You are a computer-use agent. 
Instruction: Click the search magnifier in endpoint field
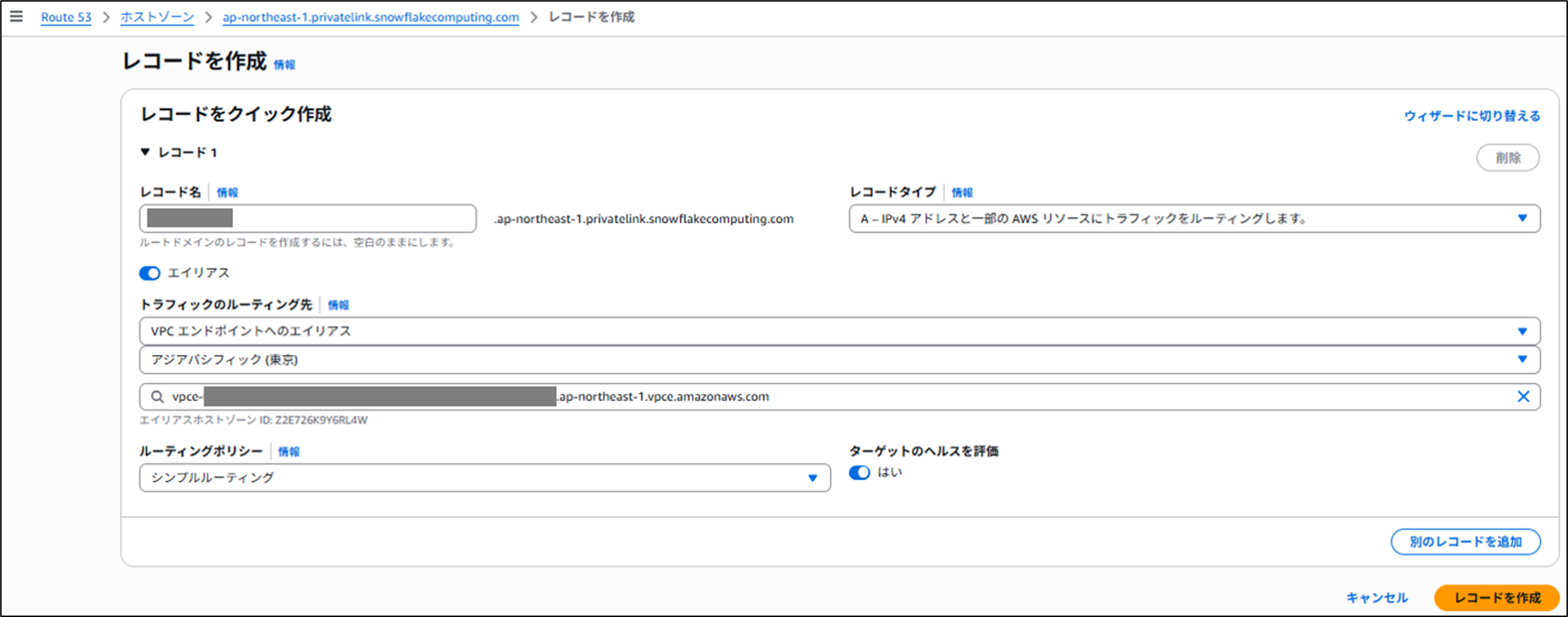click(x=157, y=397)
